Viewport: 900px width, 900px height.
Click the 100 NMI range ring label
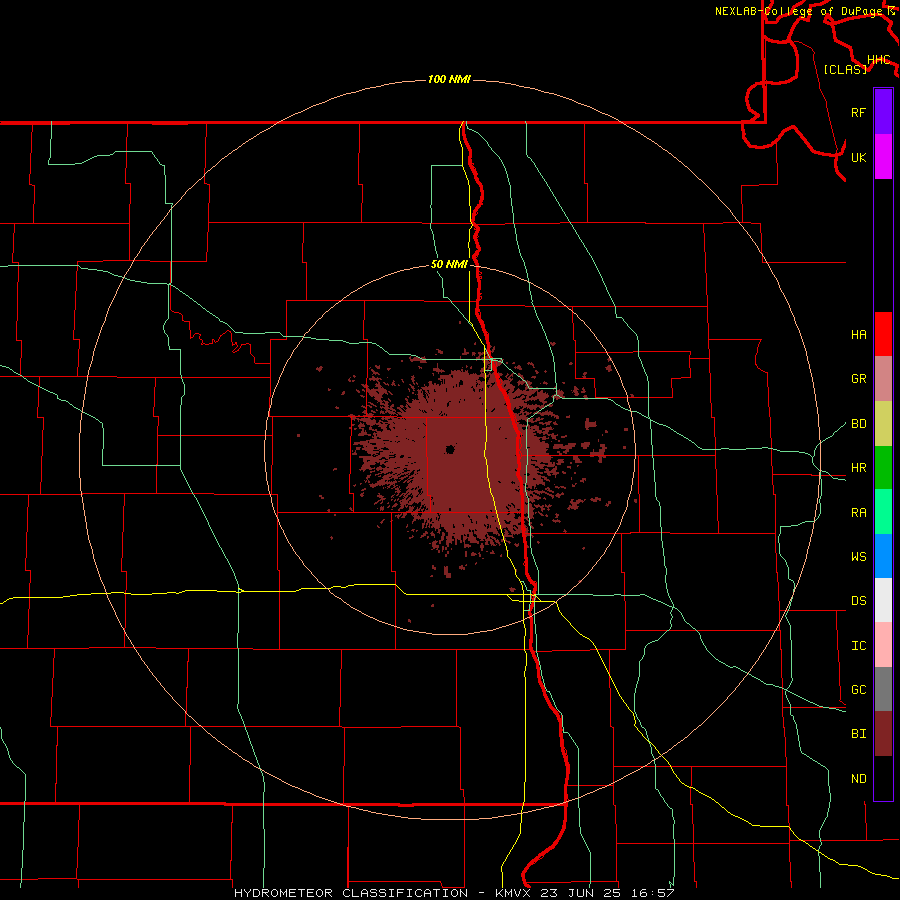449,79
